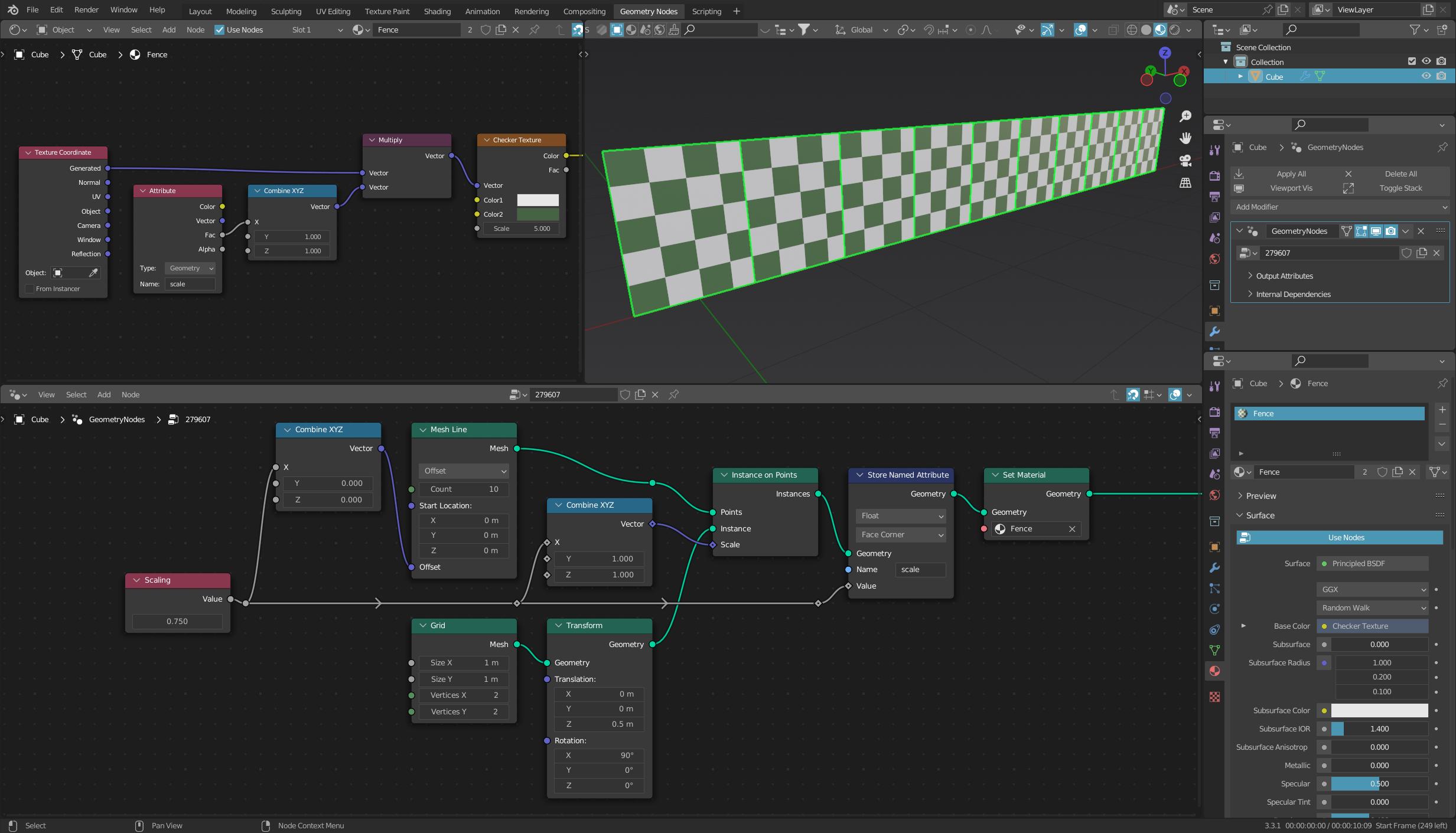Click the Viewport Vis button
This screenshot has height=833, width=1456.
(1291, 188)
